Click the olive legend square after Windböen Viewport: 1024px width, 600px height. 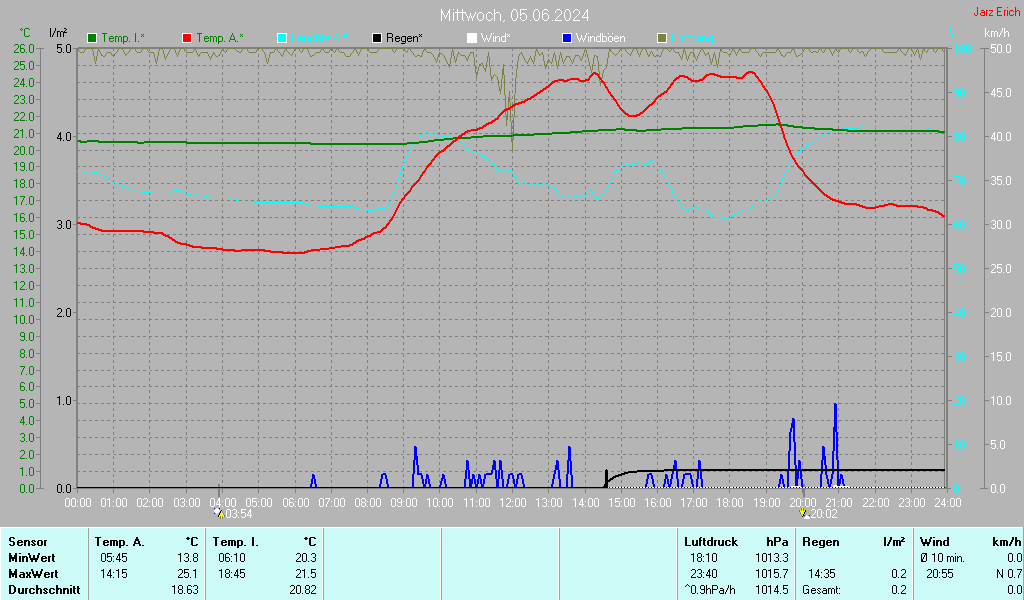click(x=661, y=38)
